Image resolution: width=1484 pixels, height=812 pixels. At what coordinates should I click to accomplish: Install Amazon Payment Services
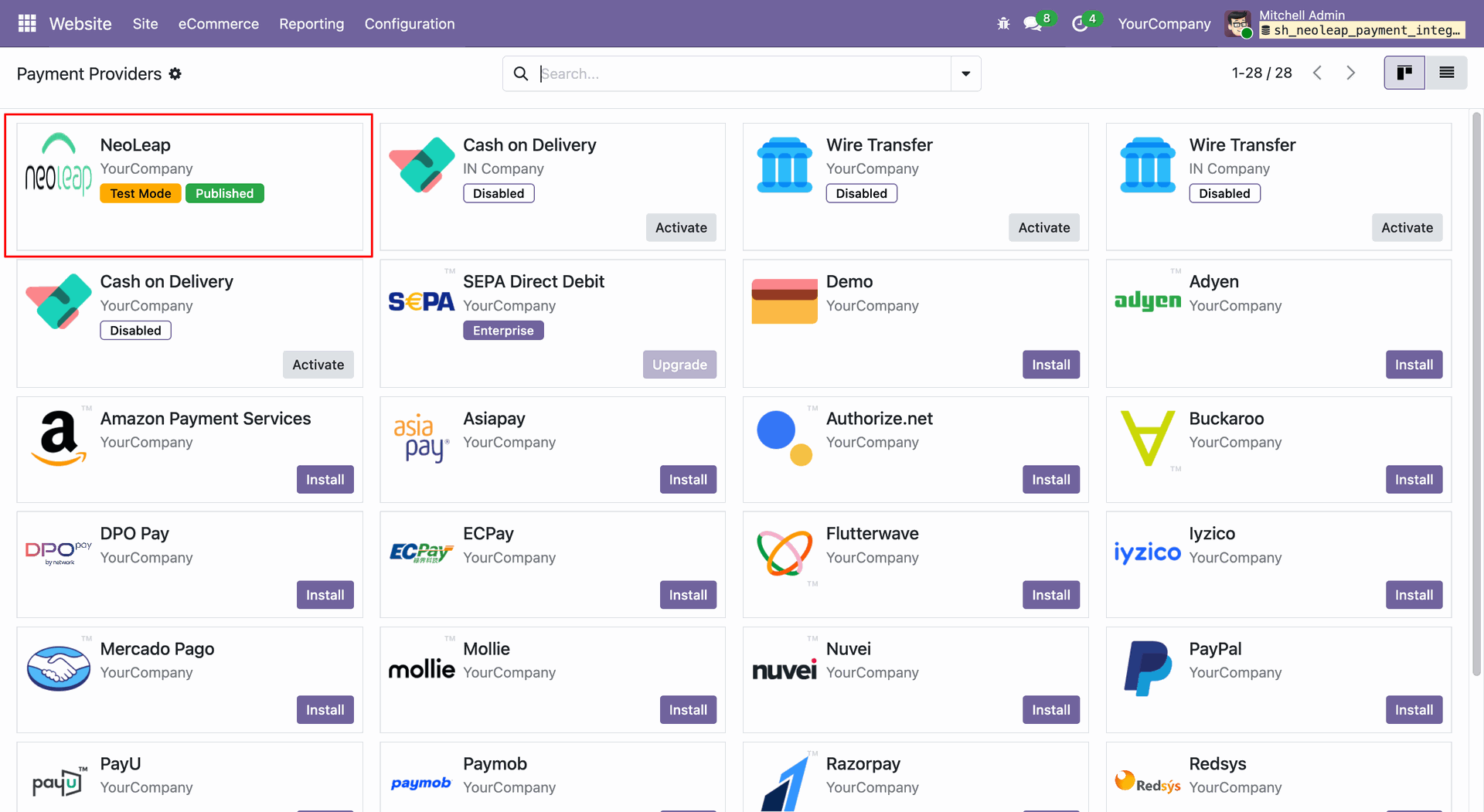325,480
